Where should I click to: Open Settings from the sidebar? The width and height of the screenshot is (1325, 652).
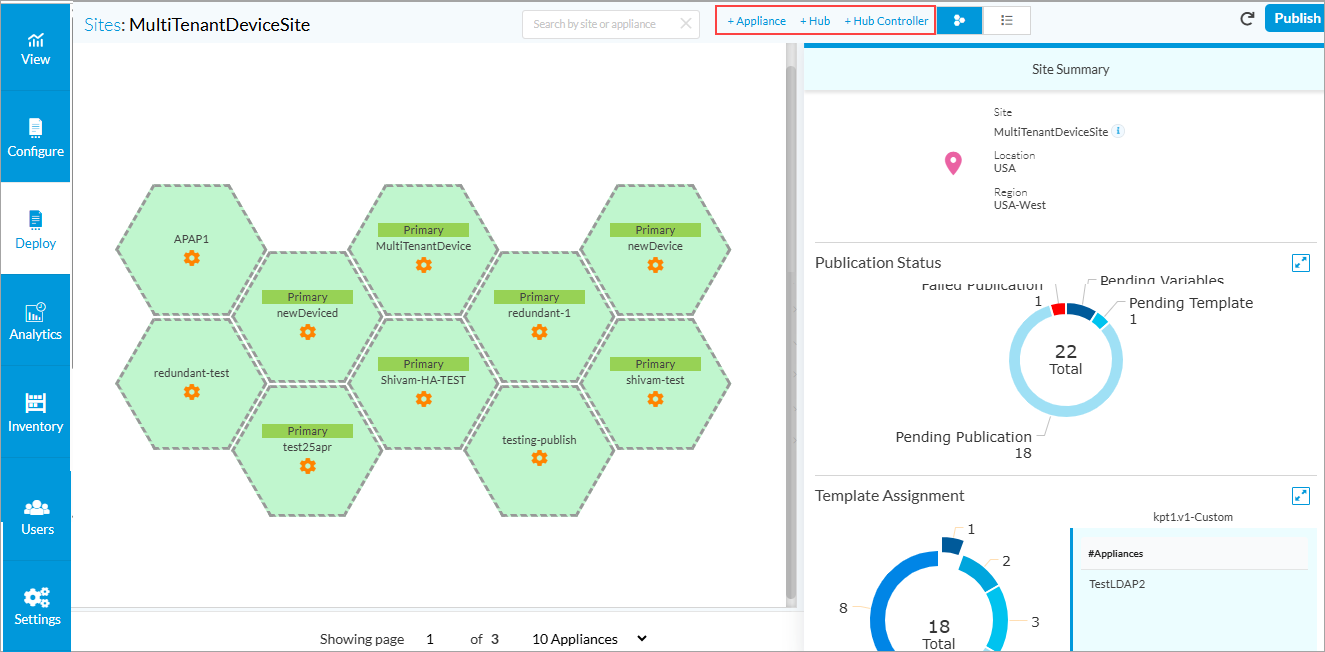37,606
